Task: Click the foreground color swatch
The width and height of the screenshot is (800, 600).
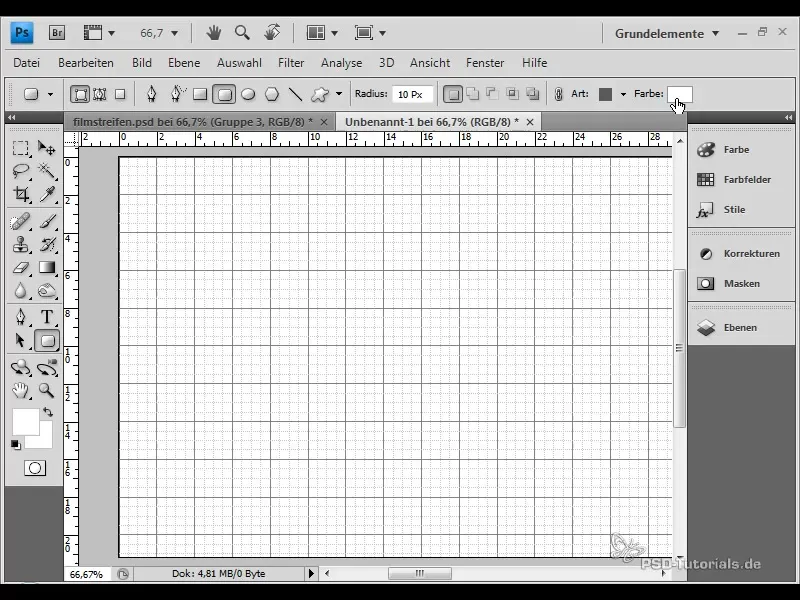Action: pyautogui.click(x=26, y=421)
